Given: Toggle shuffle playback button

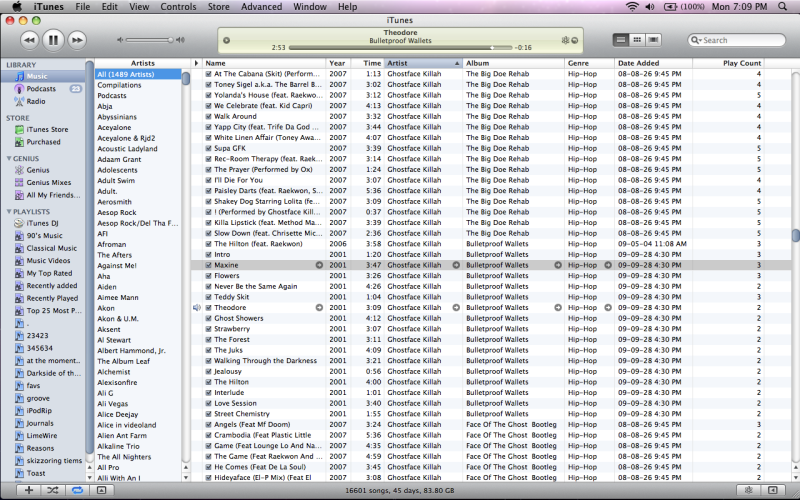Looking at the screenshot, I should pyautogui.click(x=52, y=490).
